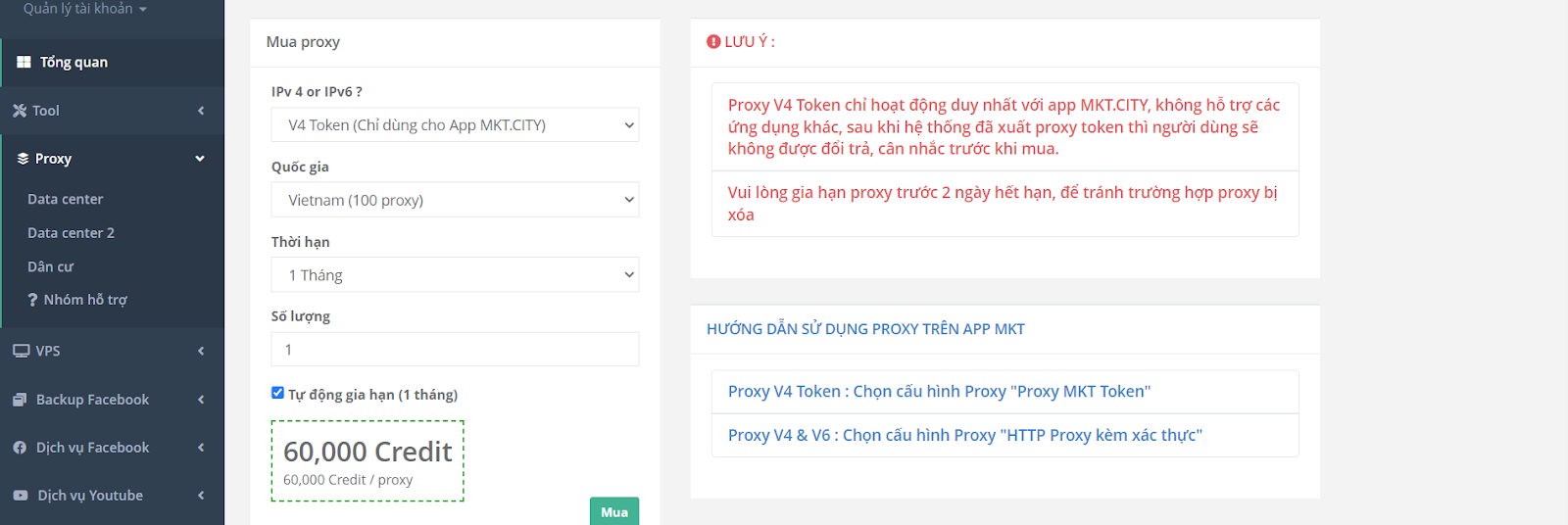Expand the Backup Facebook chevron
The image size is (1568, 525).
[201, 400]
